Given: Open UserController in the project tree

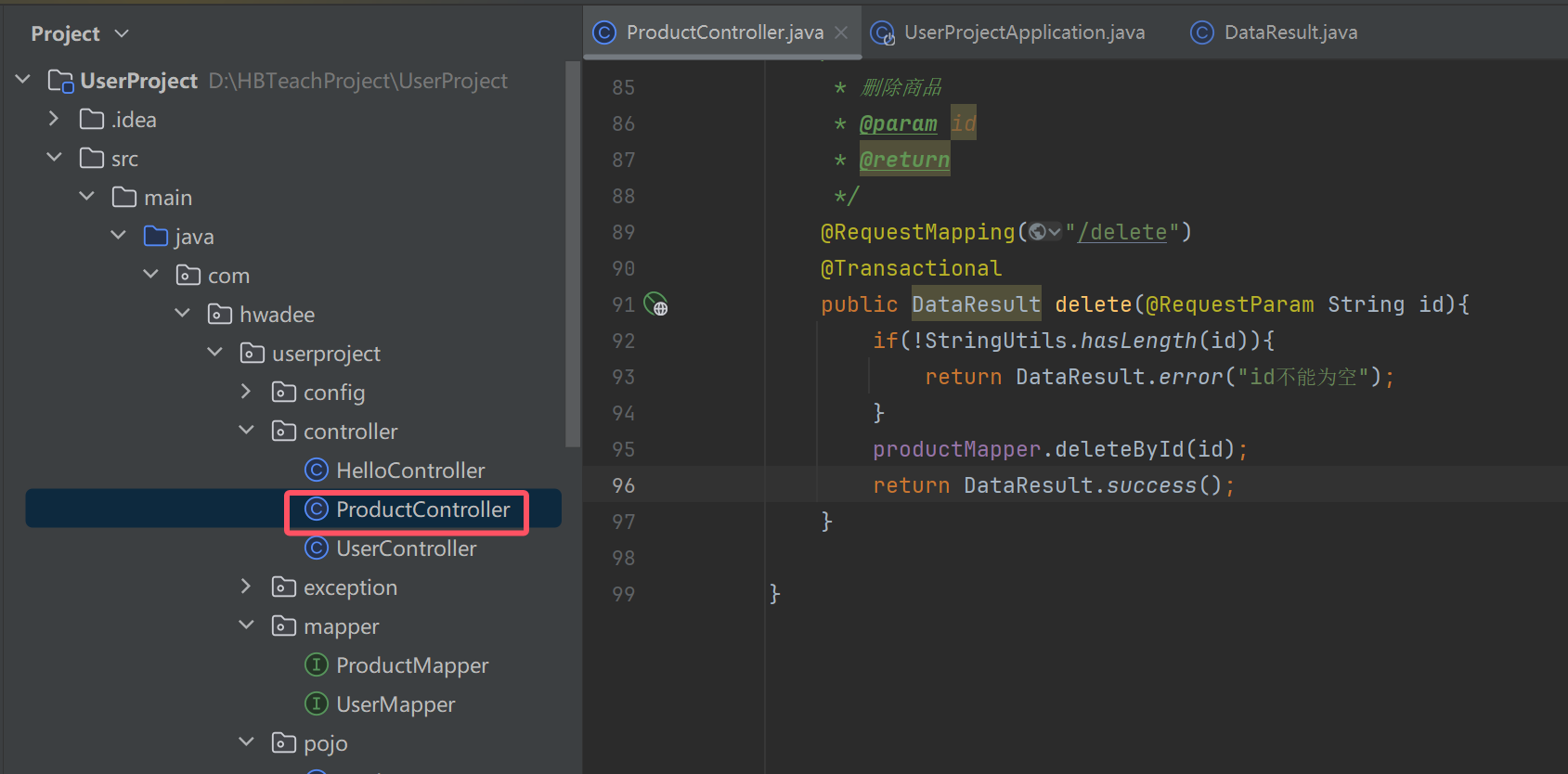Looking at the screenshot, I should click(407, 548).
